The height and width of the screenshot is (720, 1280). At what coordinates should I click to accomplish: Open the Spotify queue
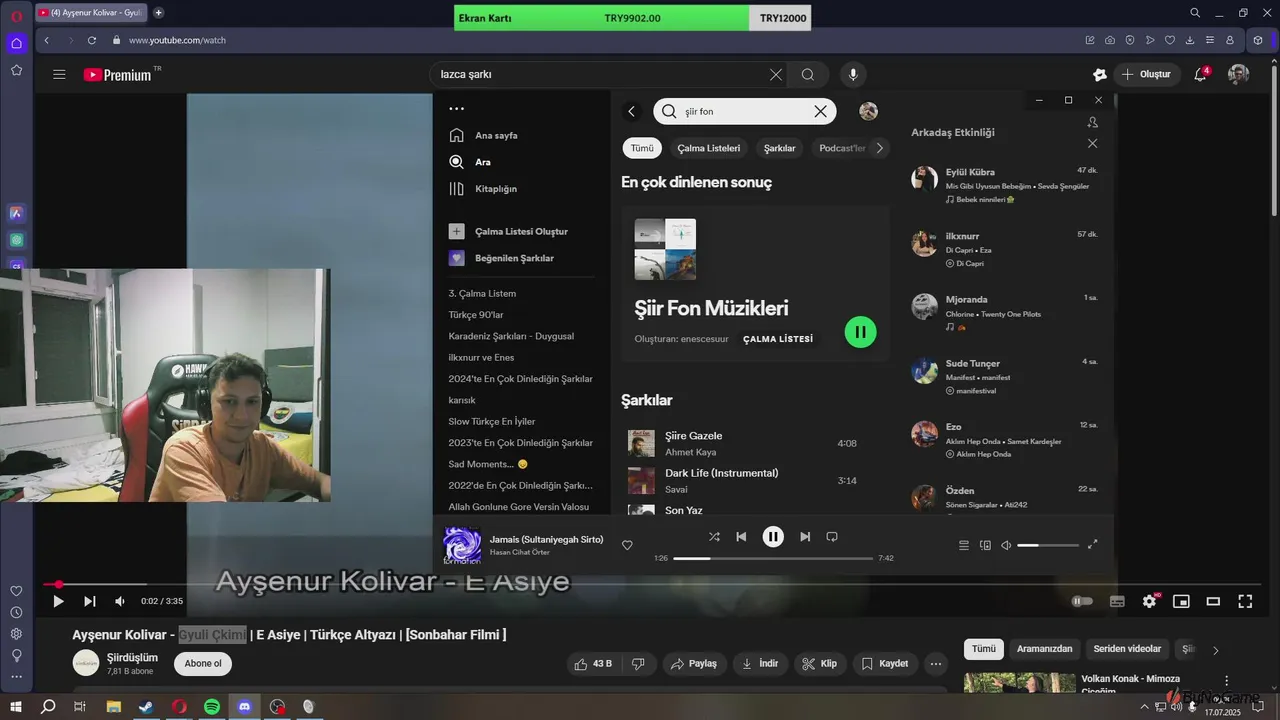coord(964,545)
